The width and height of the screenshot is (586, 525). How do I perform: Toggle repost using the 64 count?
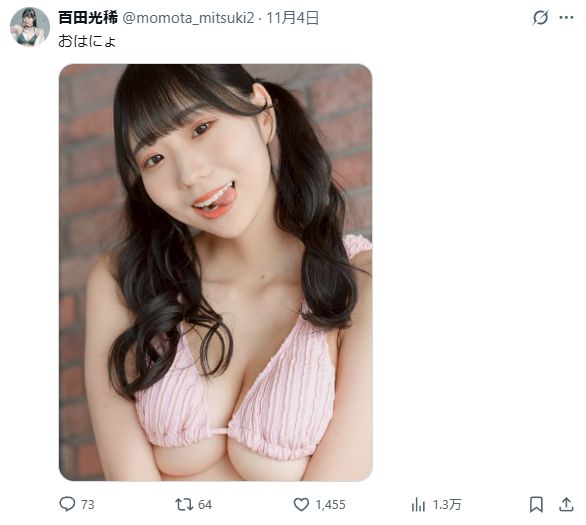[205, 505]
